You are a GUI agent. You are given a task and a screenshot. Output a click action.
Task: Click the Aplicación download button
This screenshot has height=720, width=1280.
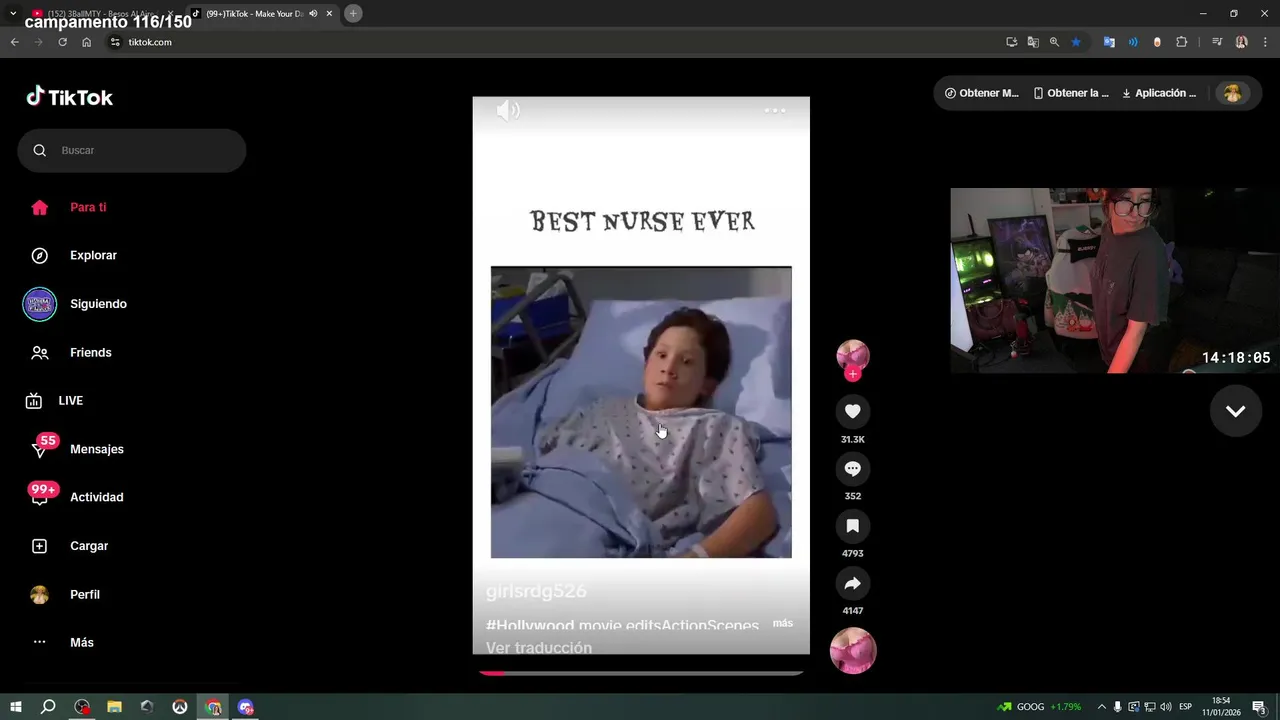(1159, 93)
